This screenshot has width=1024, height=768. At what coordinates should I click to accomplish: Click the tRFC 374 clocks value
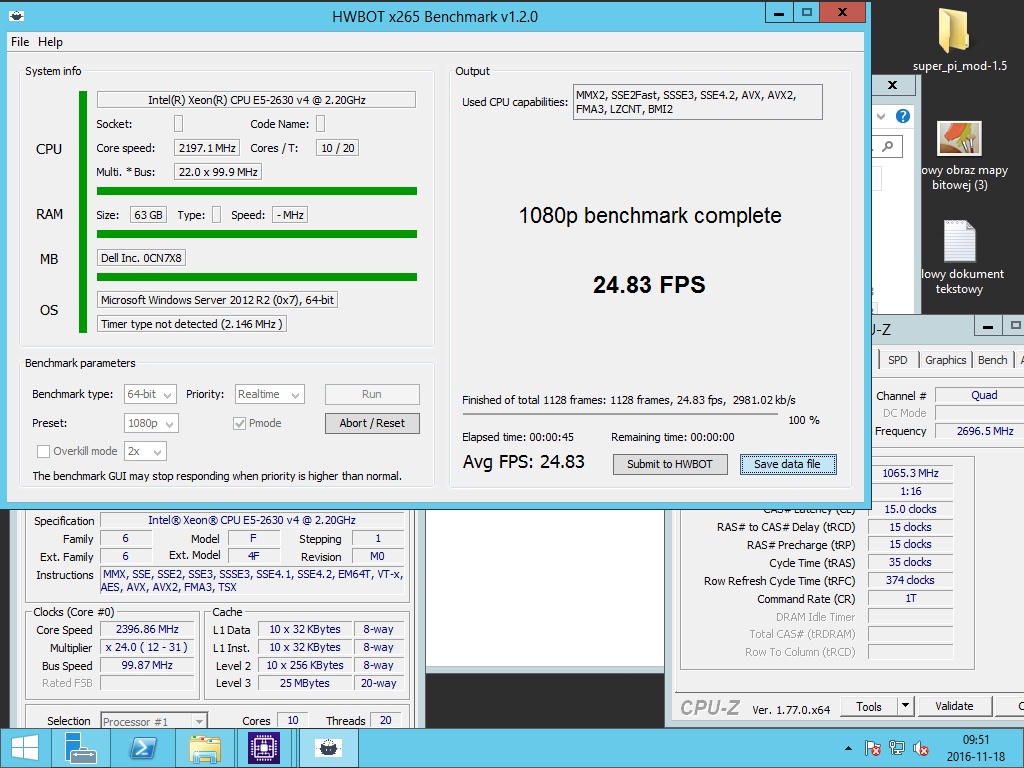(x=910, y=580)
